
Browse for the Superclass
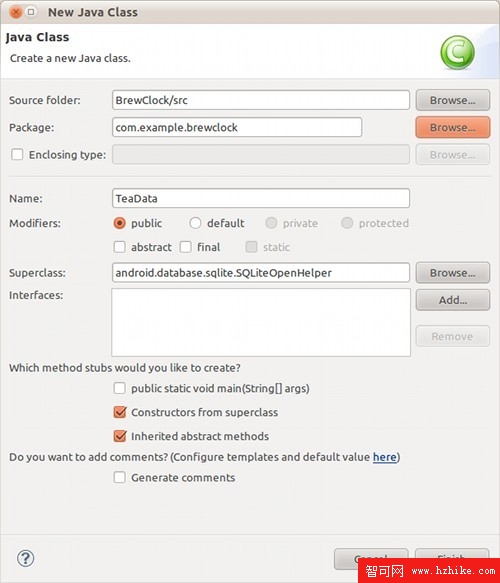pyautogui.click(x=452, y=273)
